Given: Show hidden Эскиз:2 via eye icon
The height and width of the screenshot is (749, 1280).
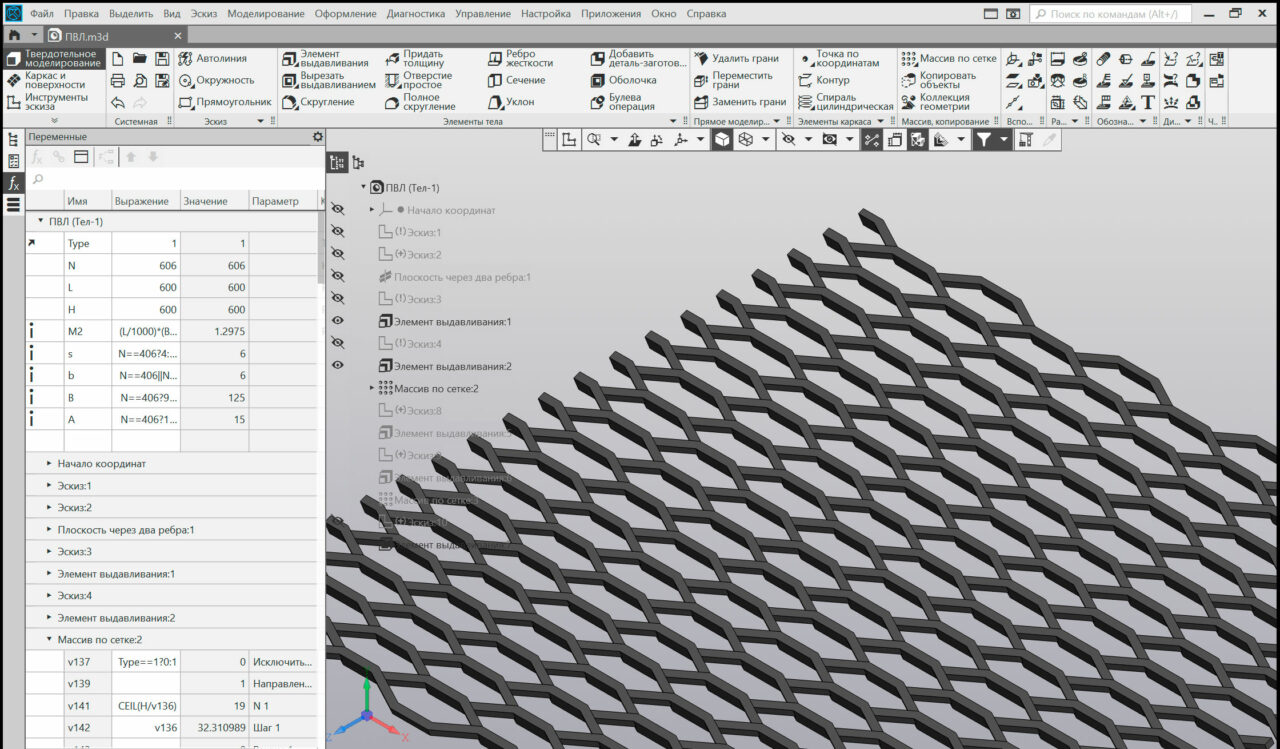Looking at the screenshot, I should click(338, 254).
